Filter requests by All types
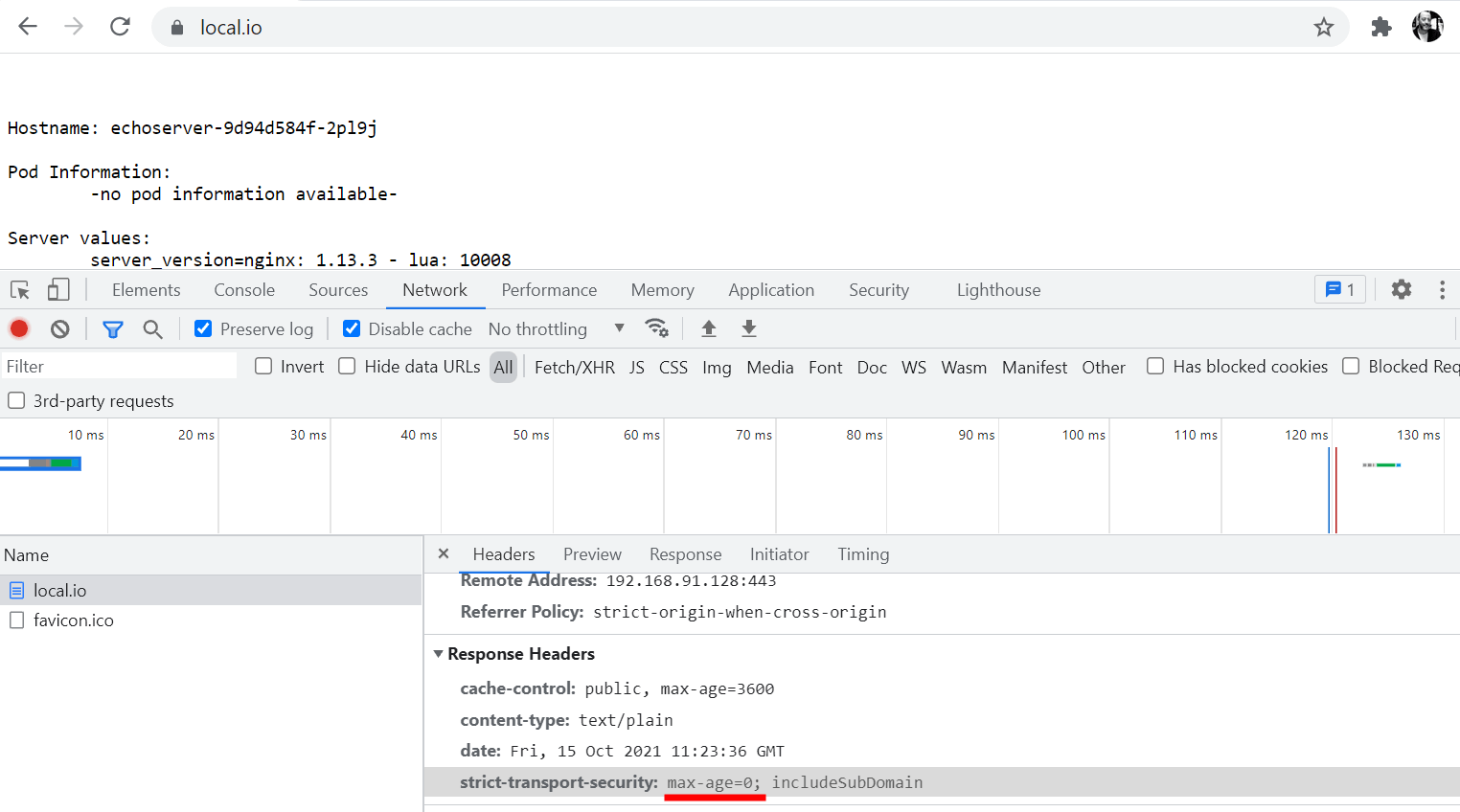Viewport: 1460px width, 812px height. point(503,367)
